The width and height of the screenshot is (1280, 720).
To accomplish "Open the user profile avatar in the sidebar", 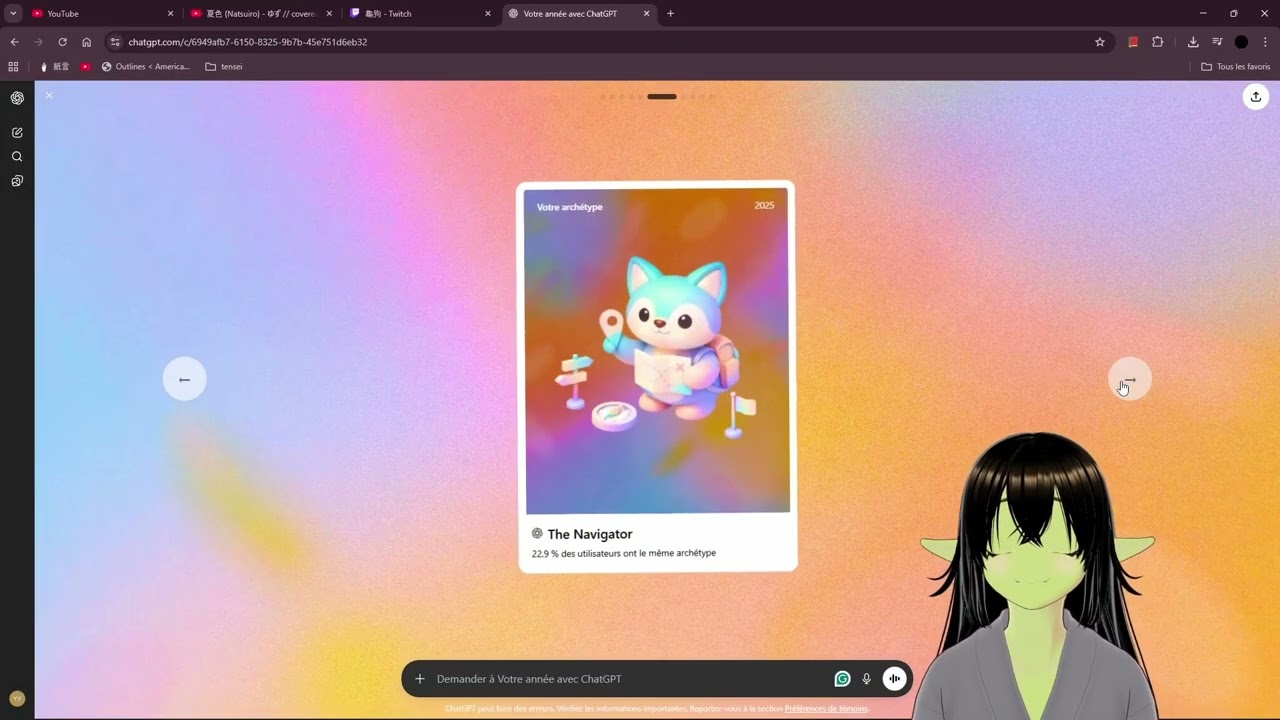I will pyautogui.click(x=17, y=699).
